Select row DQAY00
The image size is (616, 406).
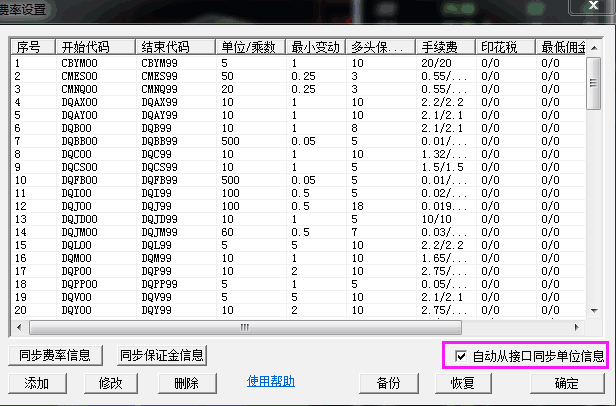coord(299,115)
